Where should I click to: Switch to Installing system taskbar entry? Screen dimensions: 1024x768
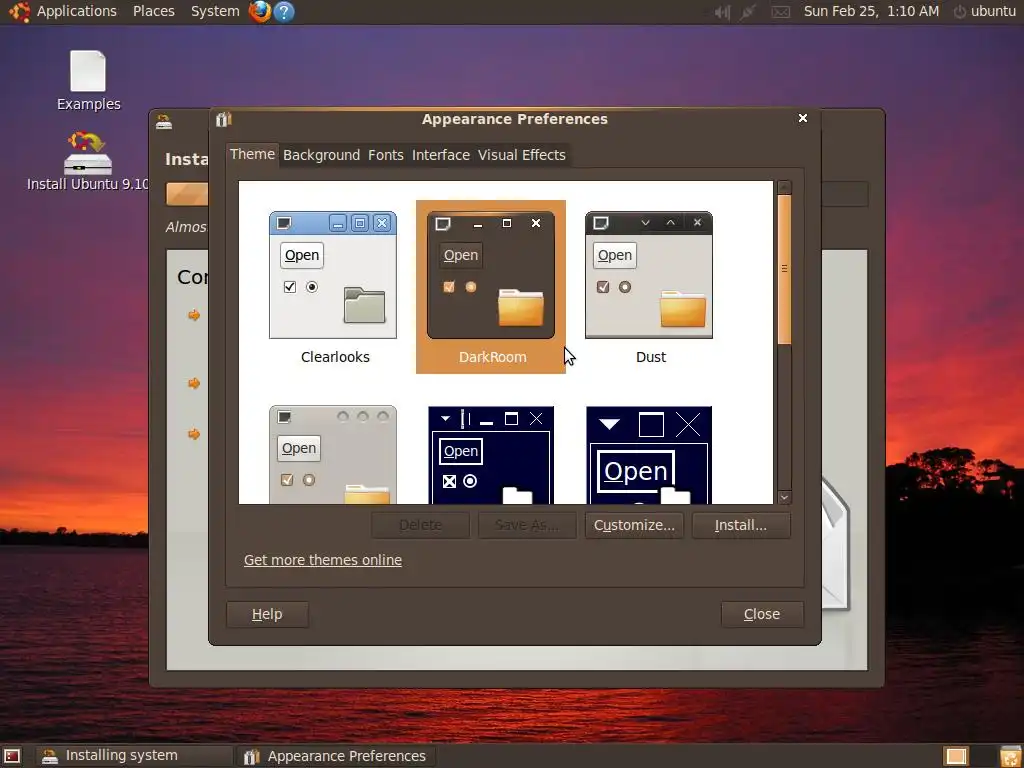134,756
